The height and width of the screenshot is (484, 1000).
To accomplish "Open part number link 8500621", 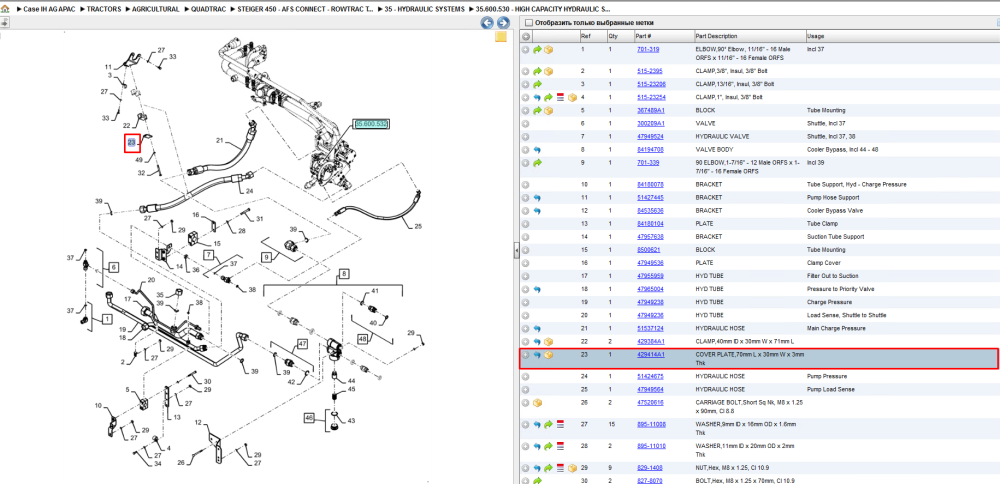I will tap(649, 250).
